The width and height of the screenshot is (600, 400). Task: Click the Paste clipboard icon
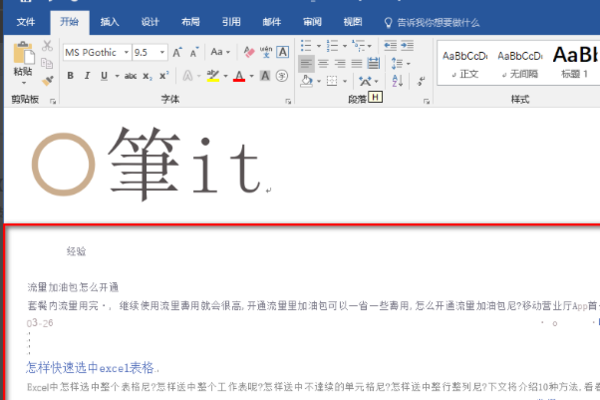click(24, 54)
